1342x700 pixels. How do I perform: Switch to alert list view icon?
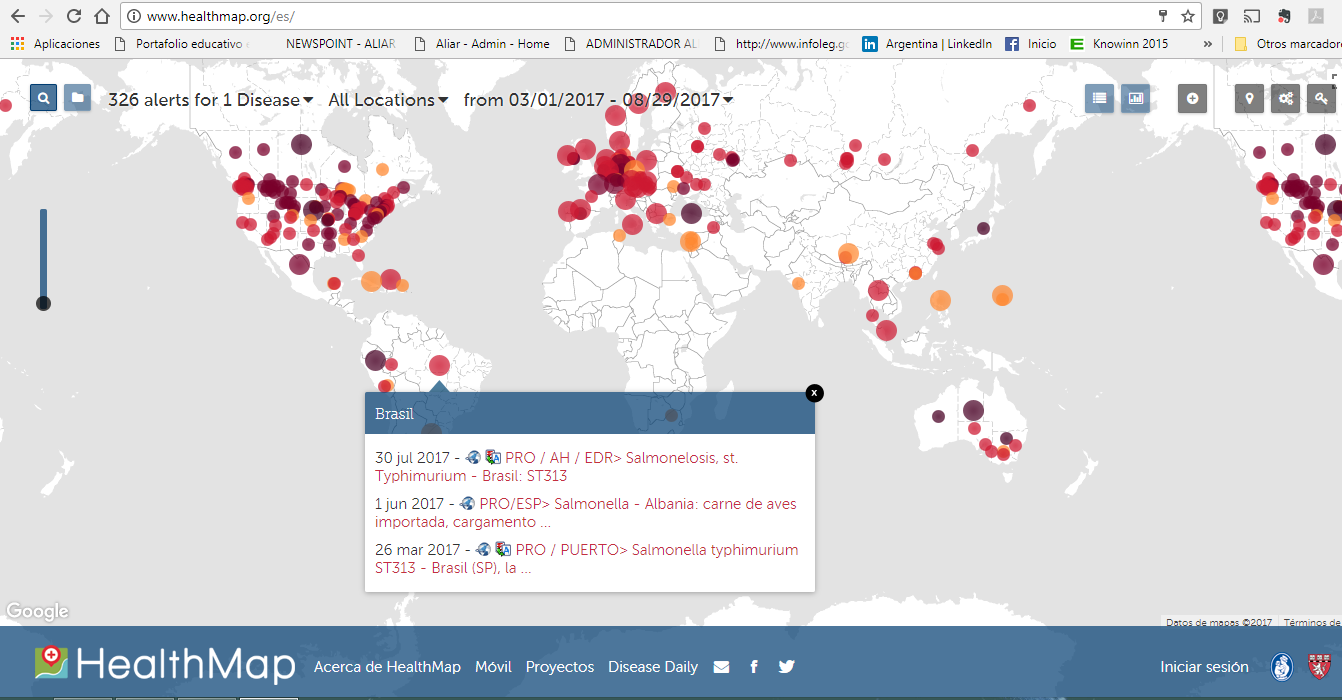tap(1099, 98)
